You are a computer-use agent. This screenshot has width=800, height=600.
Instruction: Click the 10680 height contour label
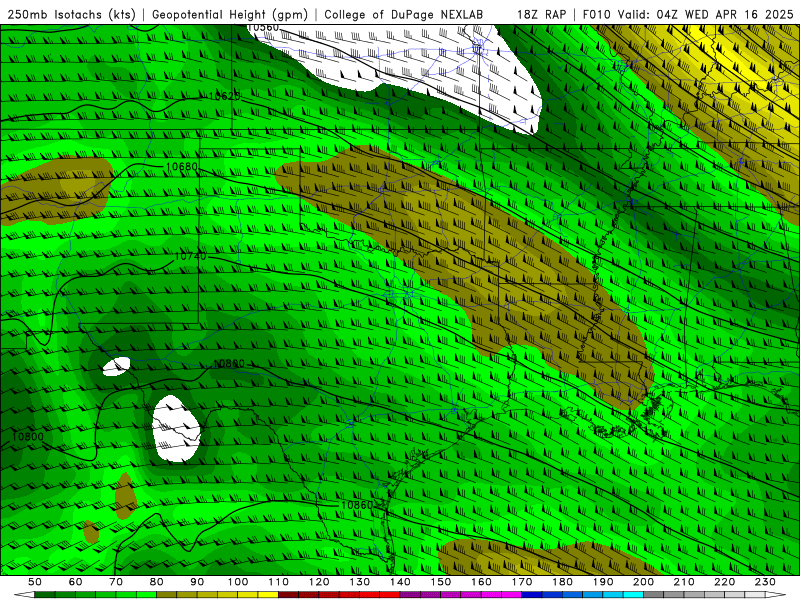[x=182, y=167]
